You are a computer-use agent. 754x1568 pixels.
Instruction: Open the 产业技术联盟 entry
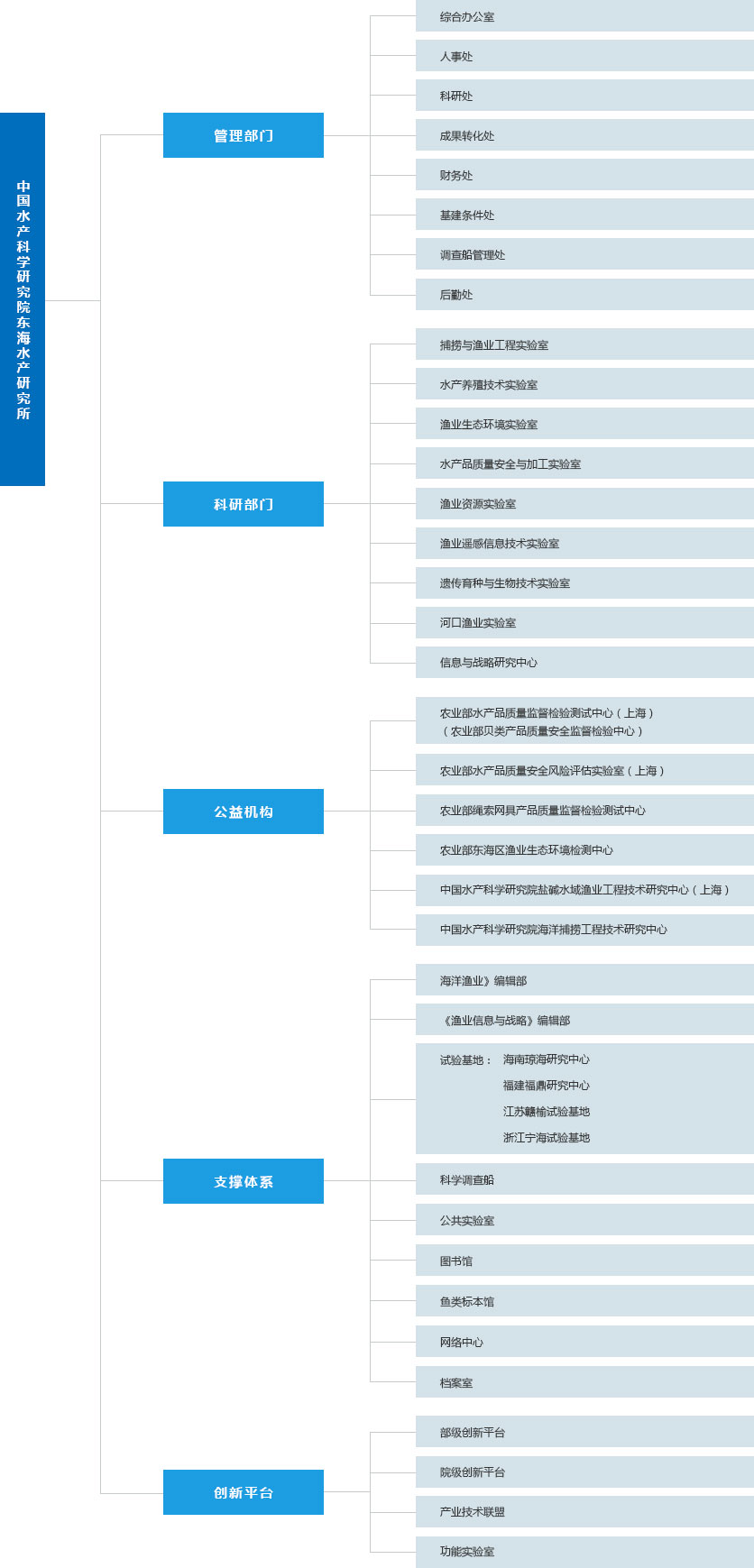[584, 1511]
